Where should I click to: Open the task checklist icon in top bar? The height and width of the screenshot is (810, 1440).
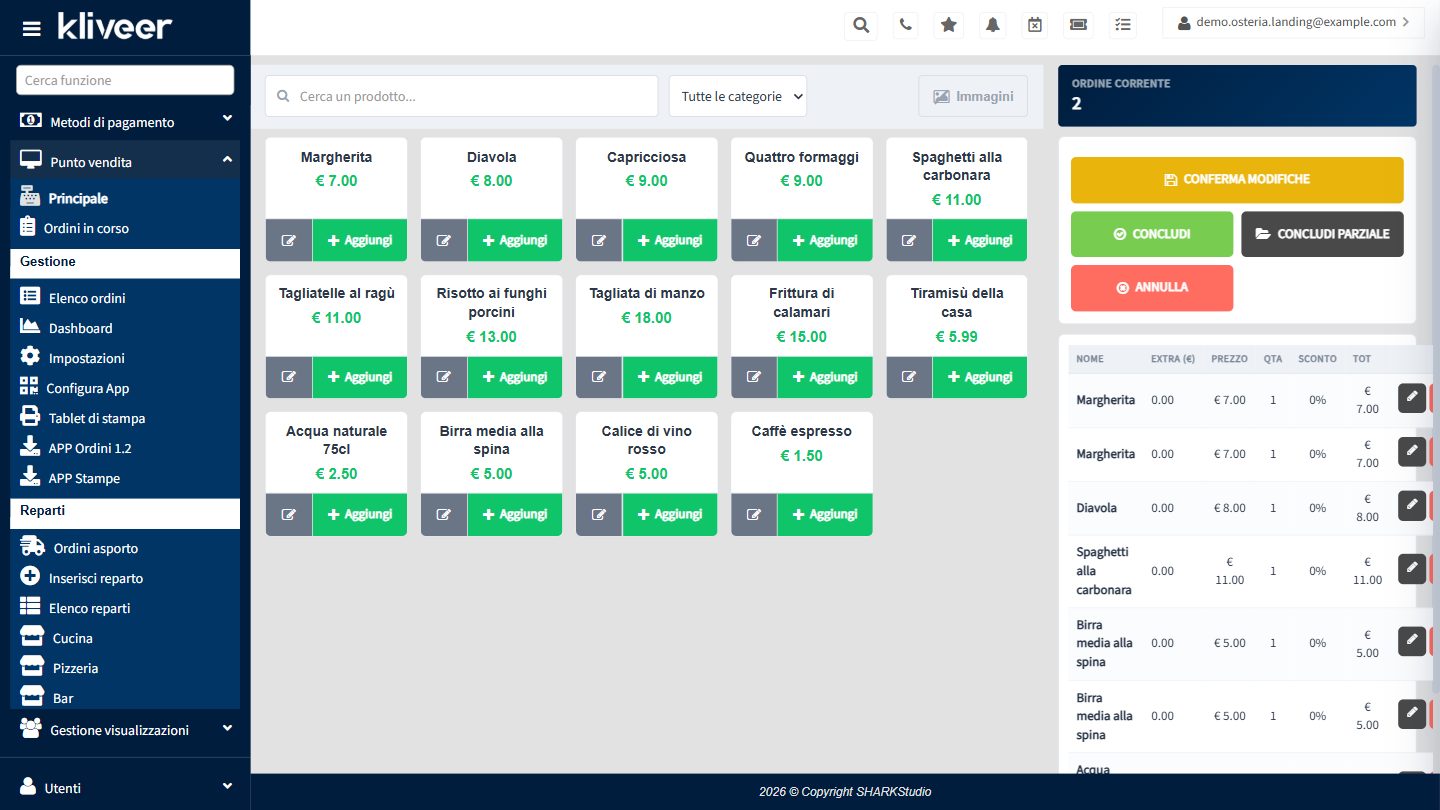tap(1123, 25)
